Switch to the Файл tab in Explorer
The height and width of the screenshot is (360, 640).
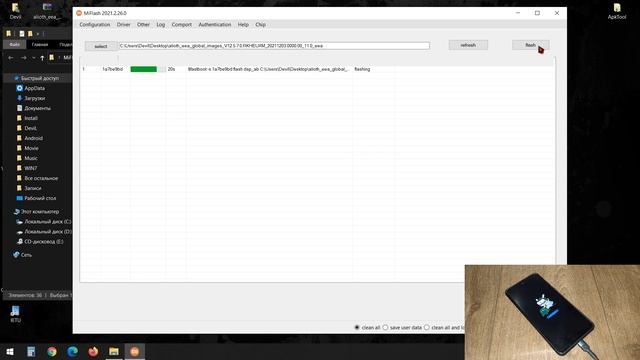click(x=15, y=44)
